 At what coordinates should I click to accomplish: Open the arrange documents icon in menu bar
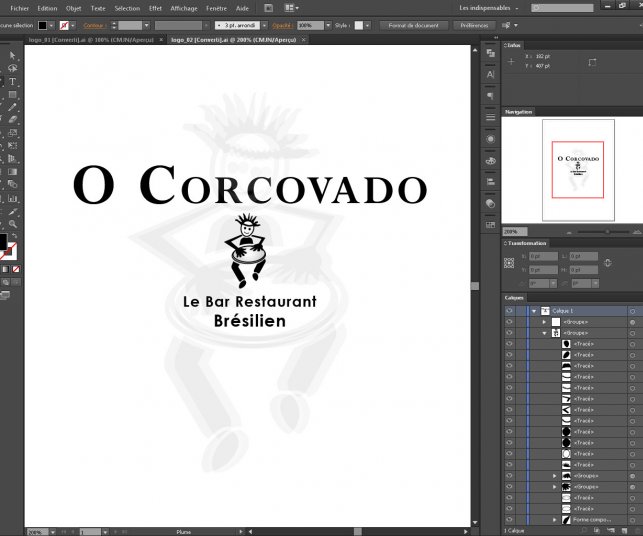click(x=291, y=7)
